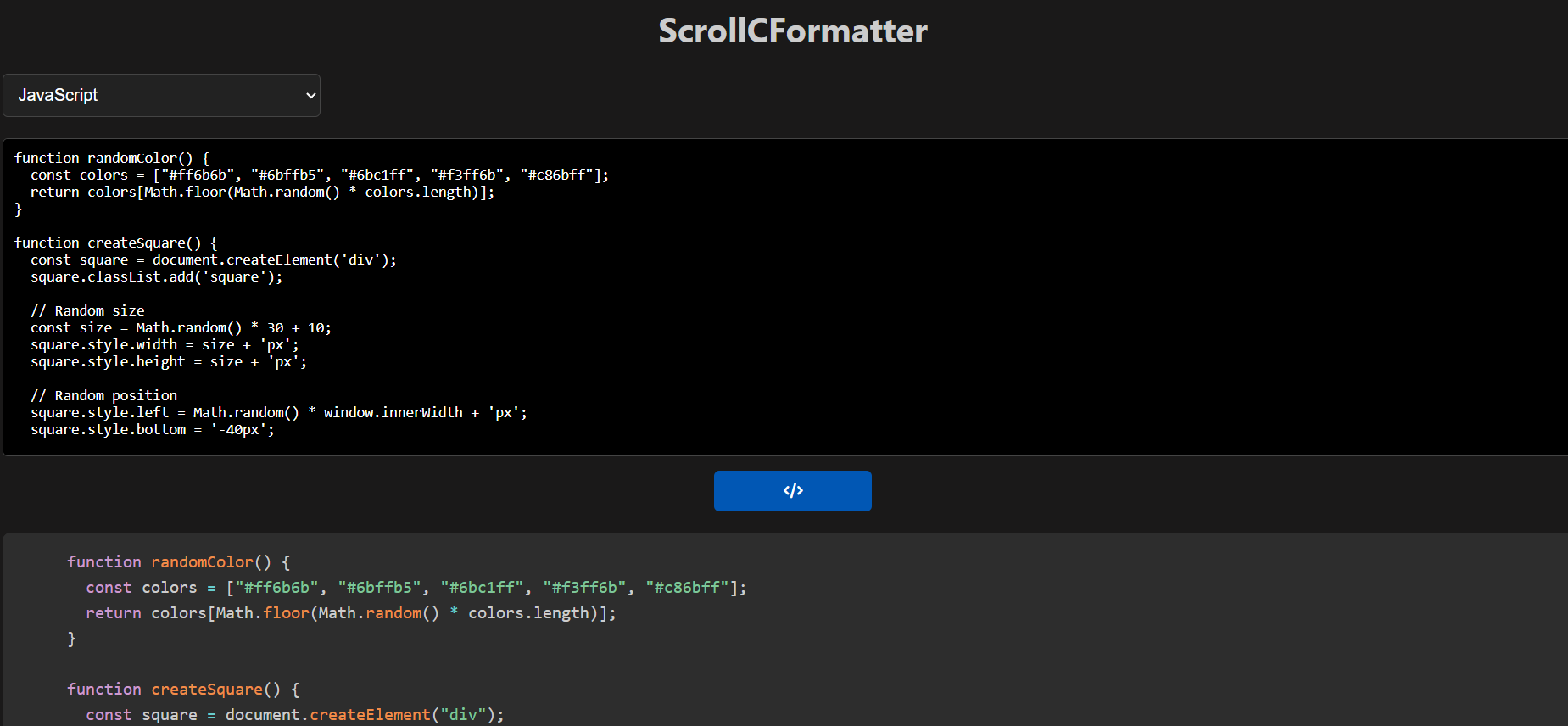This screenshot has width=1568, height=726.
Task: Click the orange 'randomColor' name in output
Action: pos(202,562)
